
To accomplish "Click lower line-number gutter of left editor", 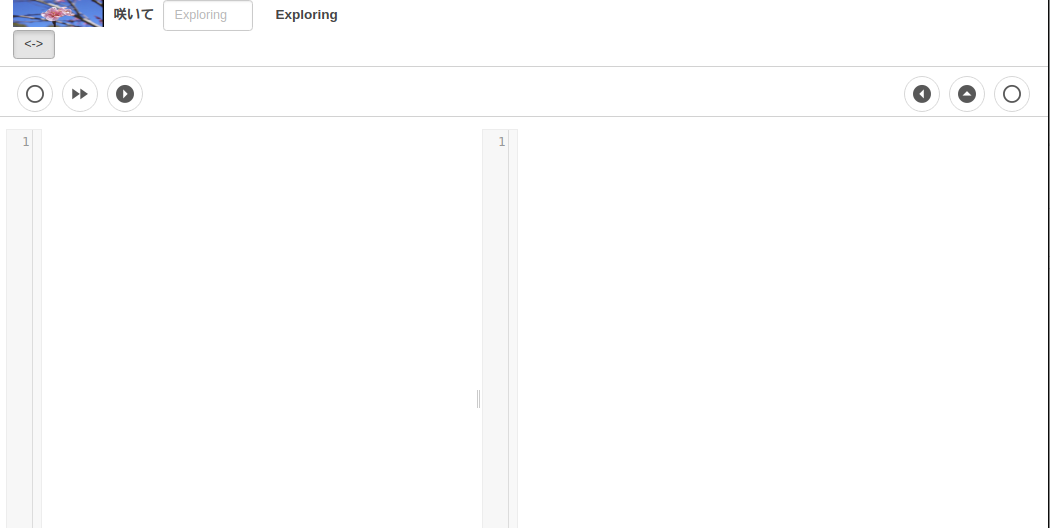I will tap(19, 402).
